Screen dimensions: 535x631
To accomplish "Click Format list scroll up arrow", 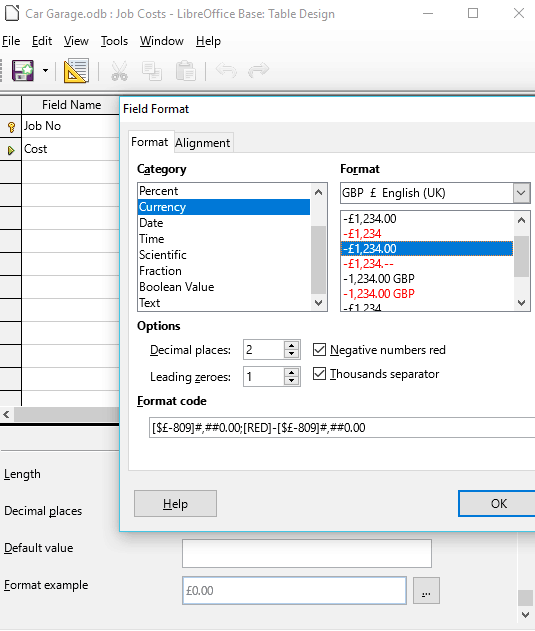I will tap(521, 220).
